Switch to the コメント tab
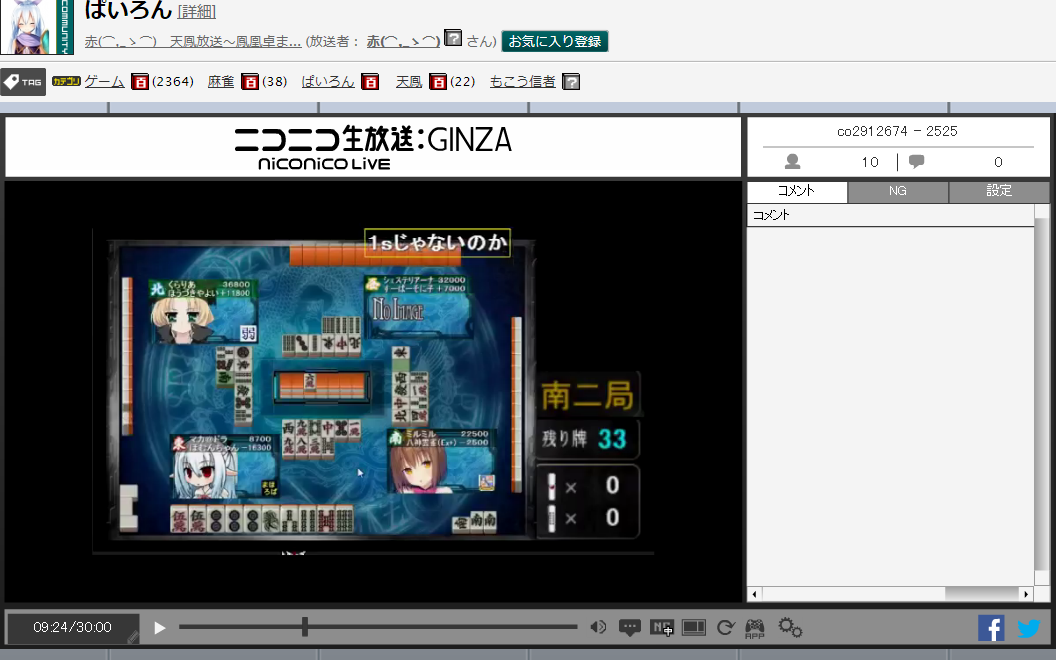 tap(797, 191)
